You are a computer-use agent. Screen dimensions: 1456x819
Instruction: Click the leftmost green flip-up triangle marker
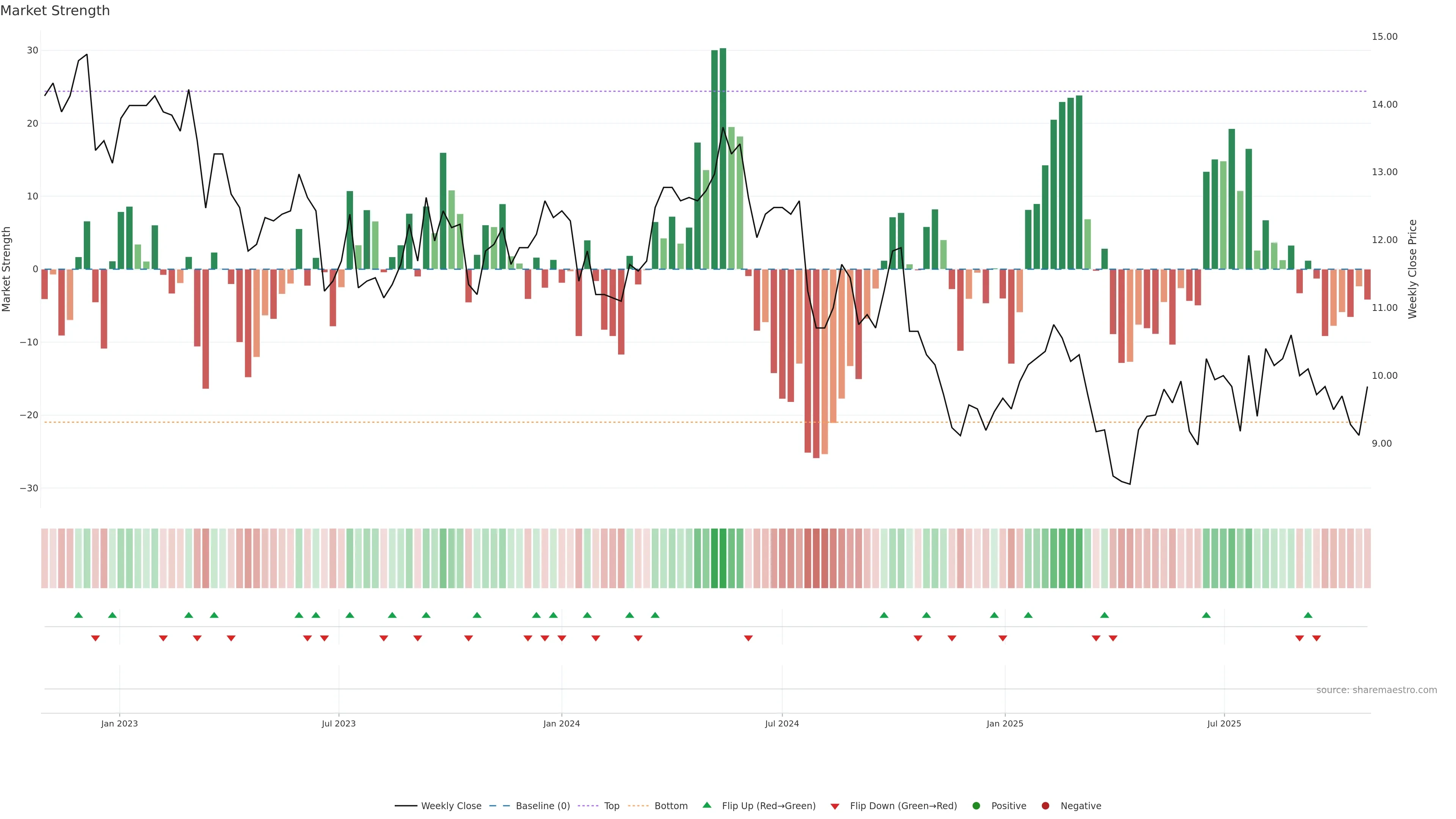tap(78, 615)
